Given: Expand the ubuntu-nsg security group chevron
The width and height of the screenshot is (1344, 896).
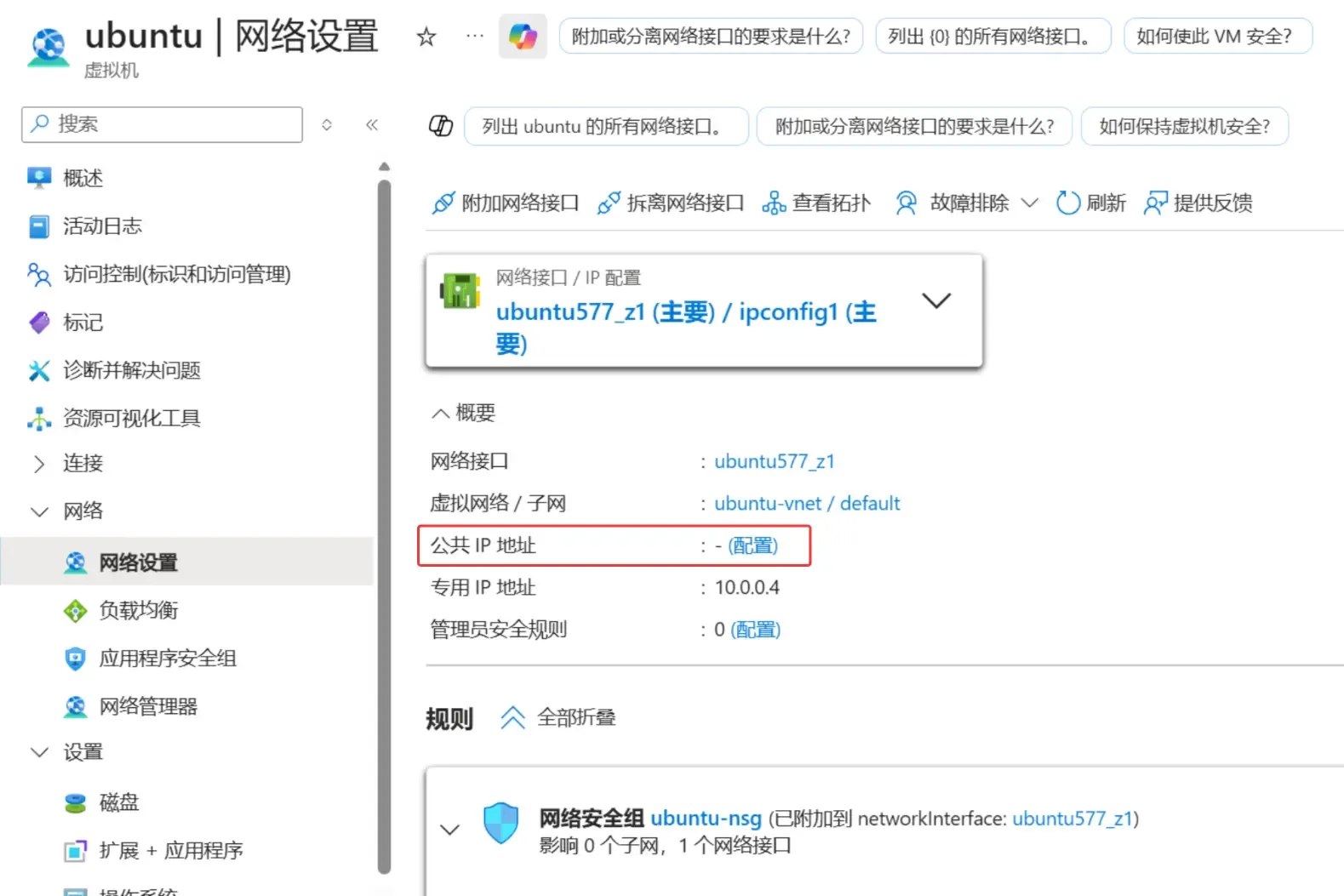Looking at the screenshot, I should coord(450,830).
